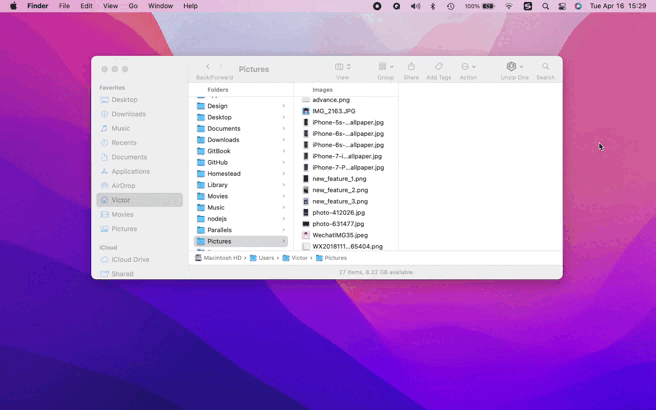
Task: Select the GitBook folder
Action: point(241,151)
